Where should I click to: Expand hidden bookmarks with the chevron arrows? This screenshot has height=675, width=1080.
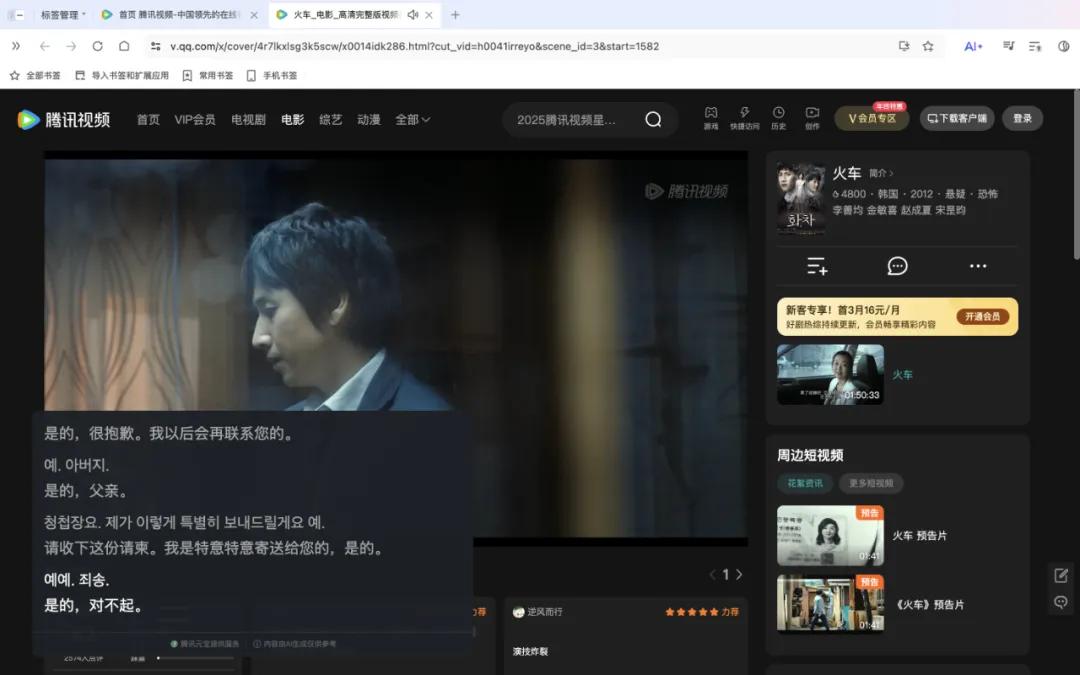[14, 46]
